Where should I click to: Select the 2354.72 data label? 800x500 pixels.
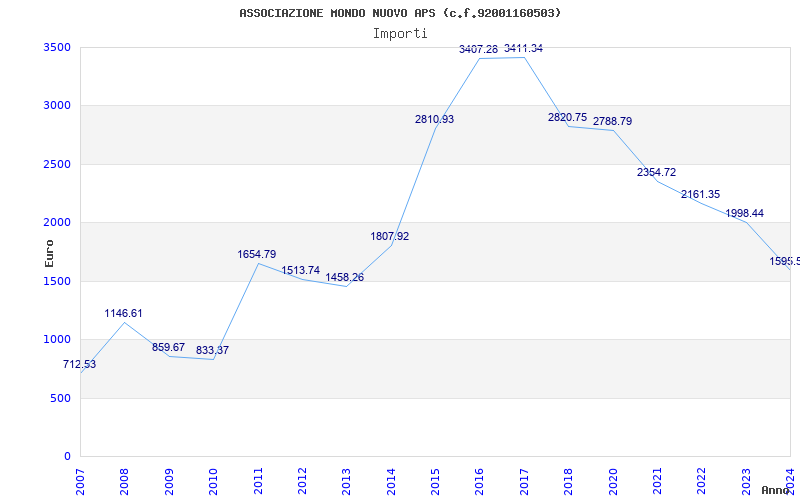coord(656,172)
